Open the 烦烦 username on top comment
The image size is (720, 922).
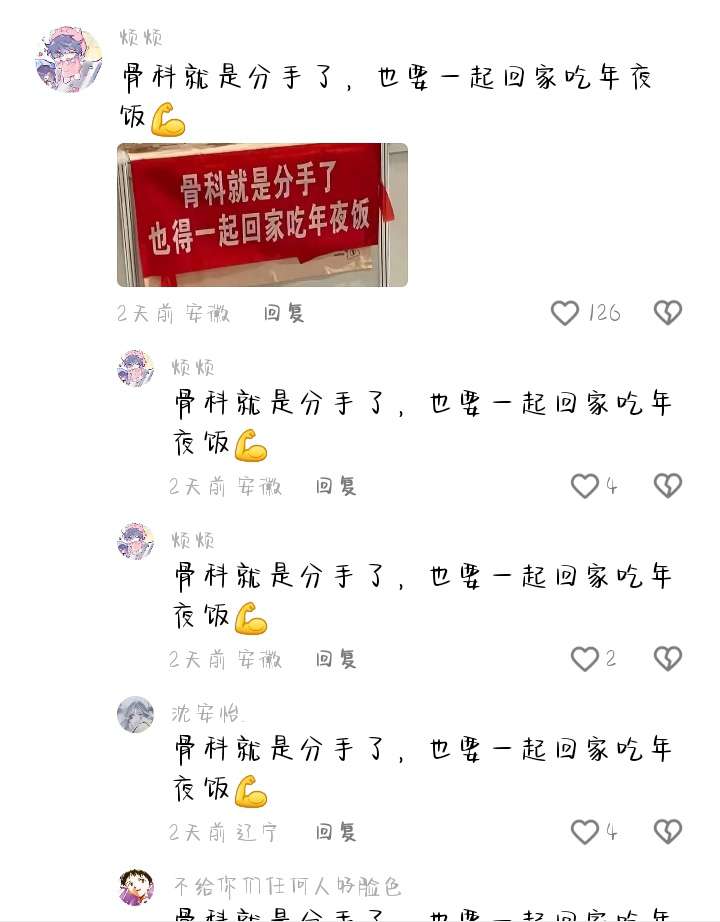point(141,38)
